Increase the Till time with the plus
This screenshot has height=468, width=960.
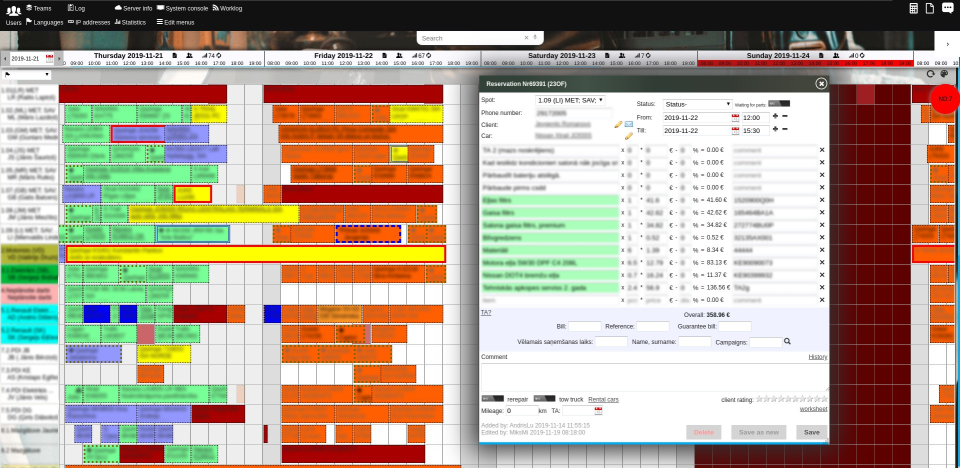coord(776,129)
